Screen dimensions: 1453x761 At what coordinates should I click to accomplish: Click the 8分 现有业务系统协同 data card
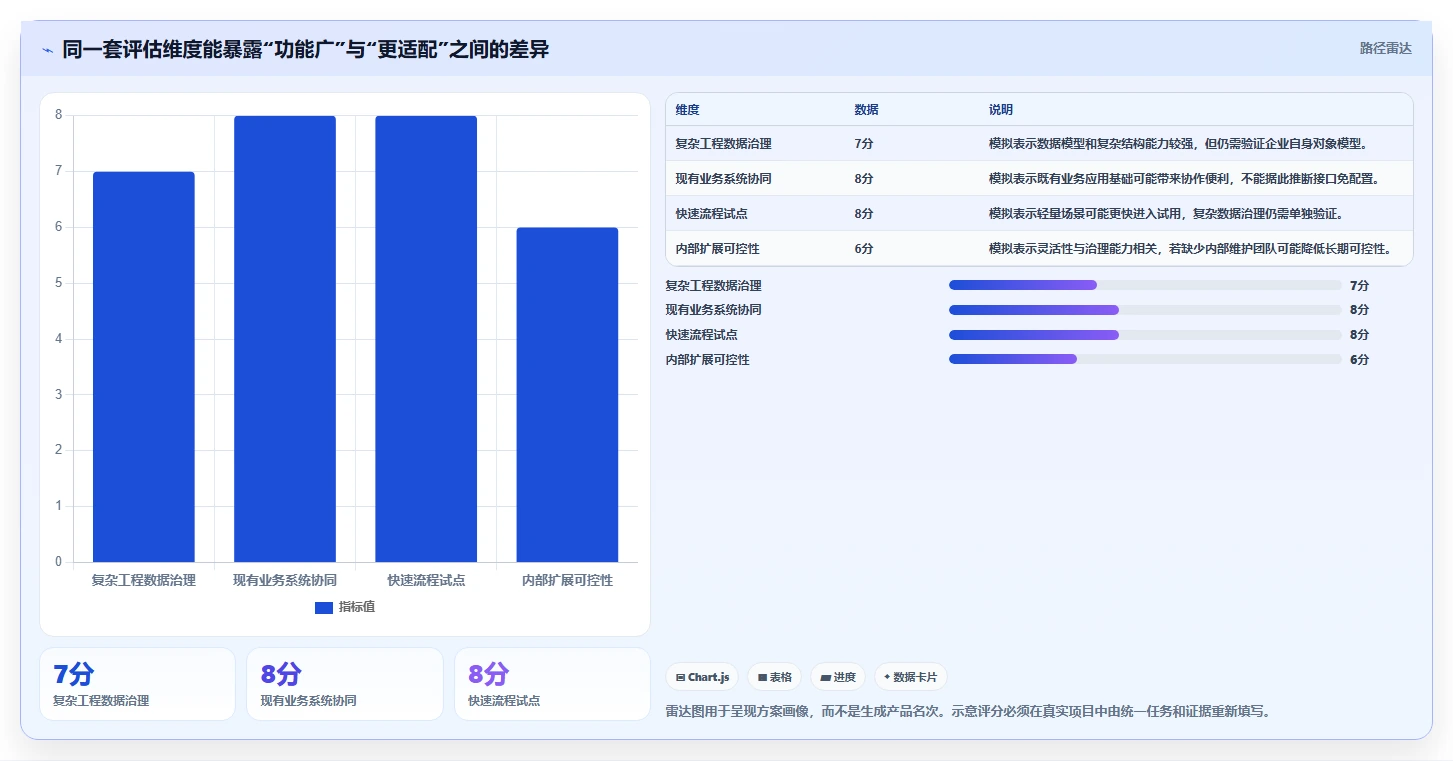[x=345, y=684]
